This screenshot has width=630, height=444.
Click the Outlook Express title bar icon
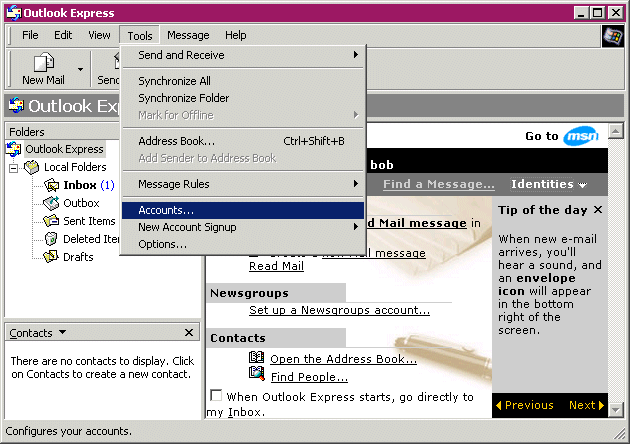(x=14, y=13)
